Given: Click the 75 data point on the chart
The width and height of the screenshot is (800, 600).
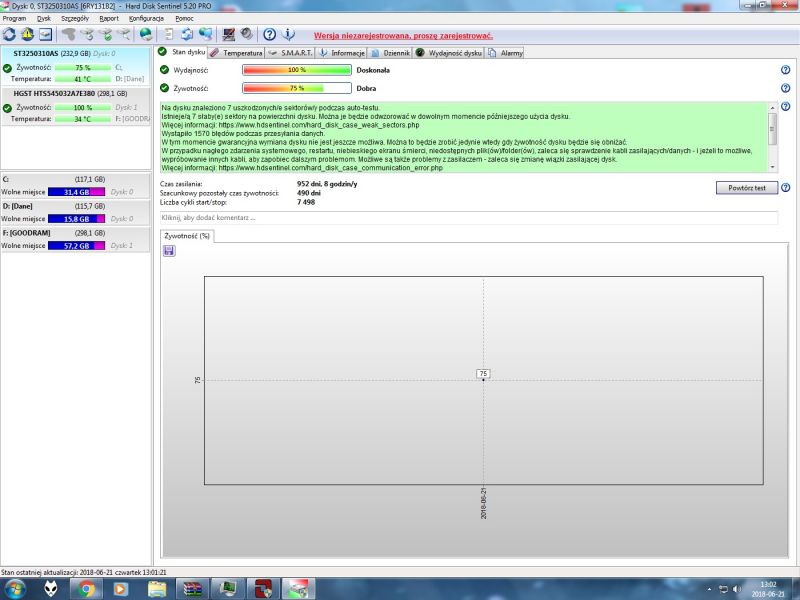Looking at the screenshot, I should [x=483, y=380].
